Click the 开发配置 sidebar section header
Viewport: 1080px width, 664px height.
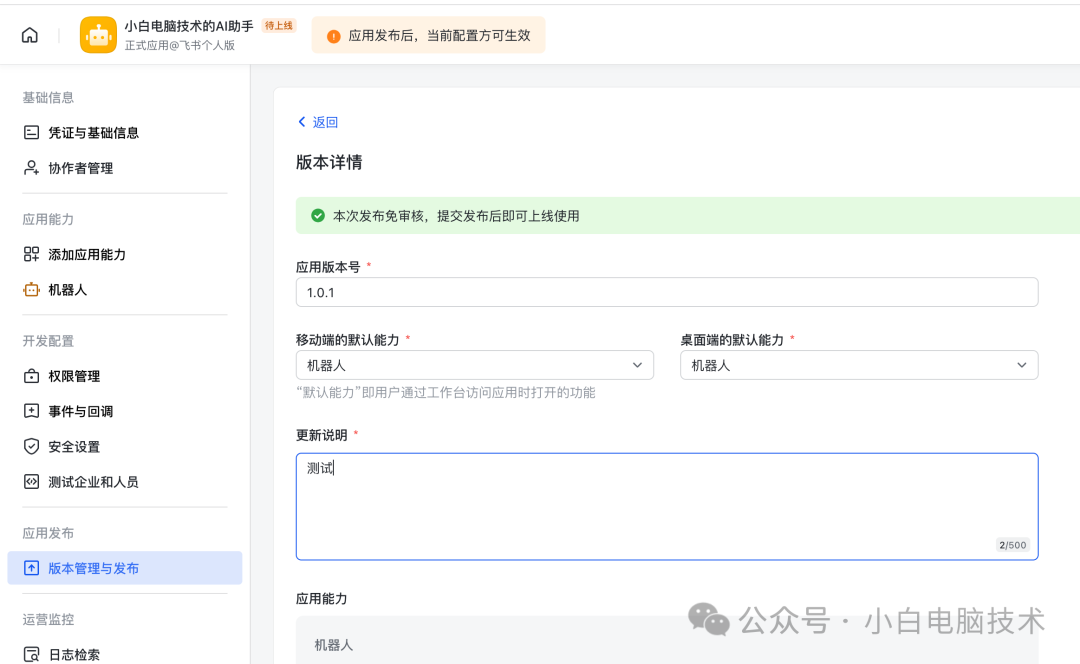48,341
